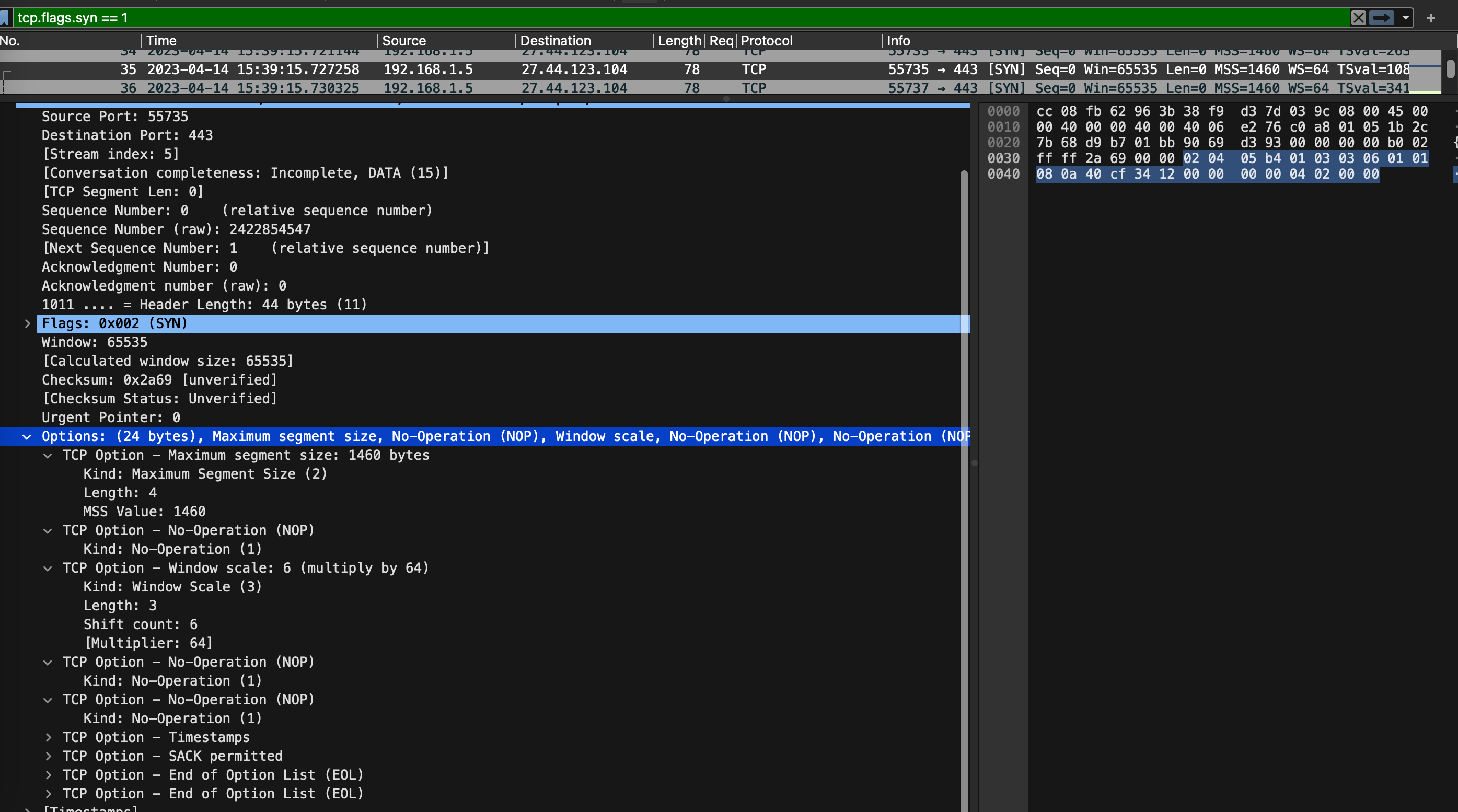The width and height of the screenshot is (1458, 812).
Task: Collapse the Options (24 bytes) tree
Action: coord(27,437)
